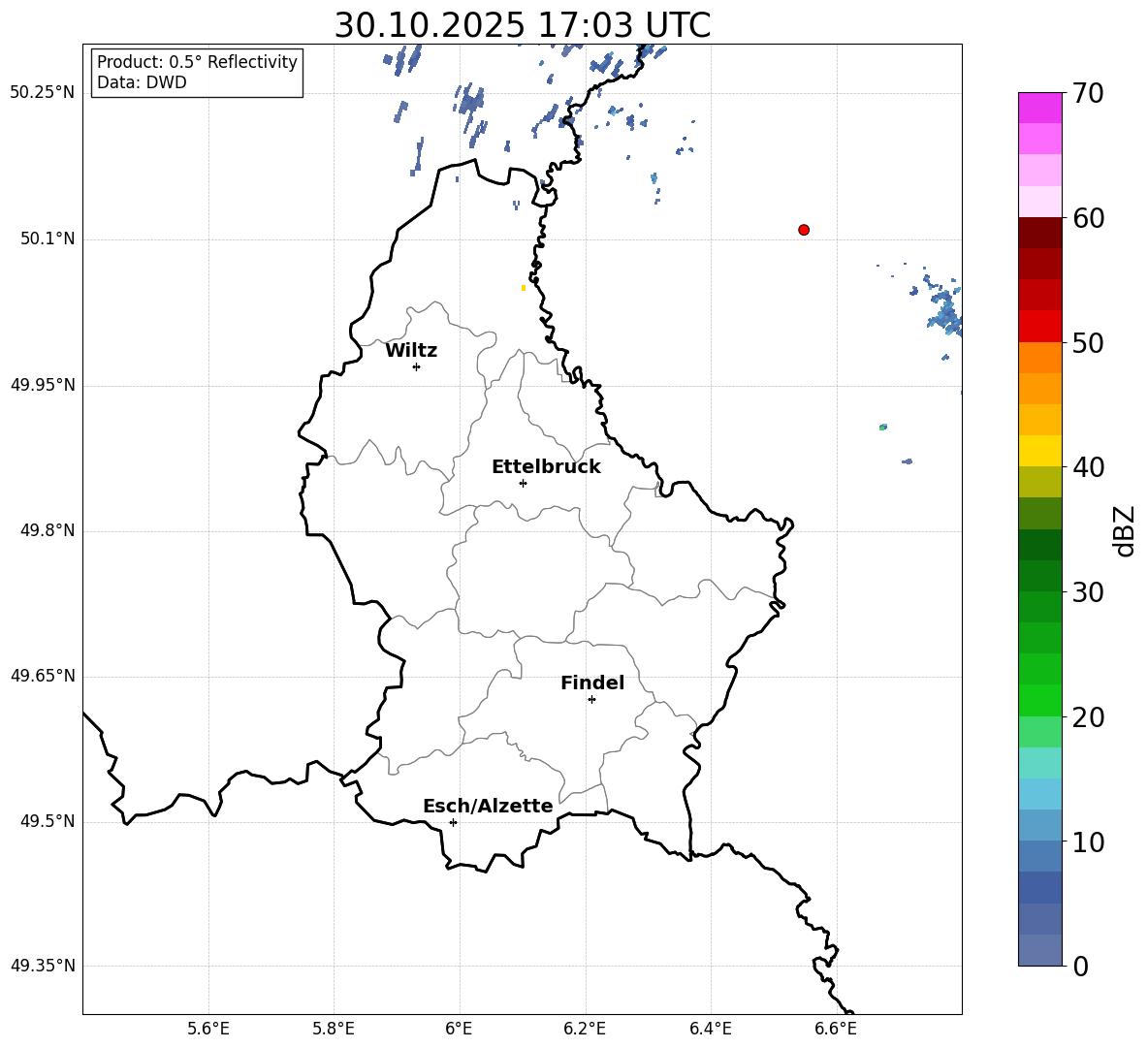
Task: Click the colorbar tick value 0
Action: [x=1080, y=967]
